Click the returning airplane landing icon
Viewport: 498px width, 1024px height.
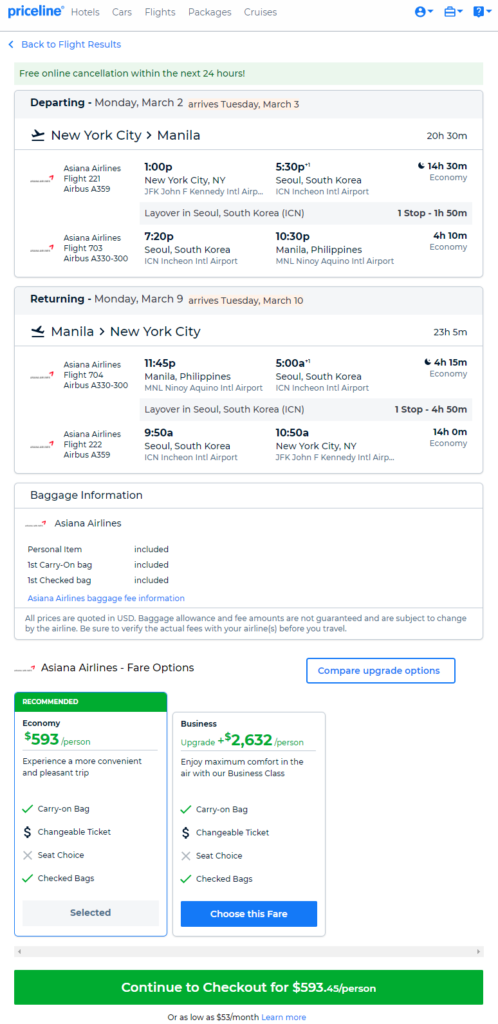[x=38, y=332]
